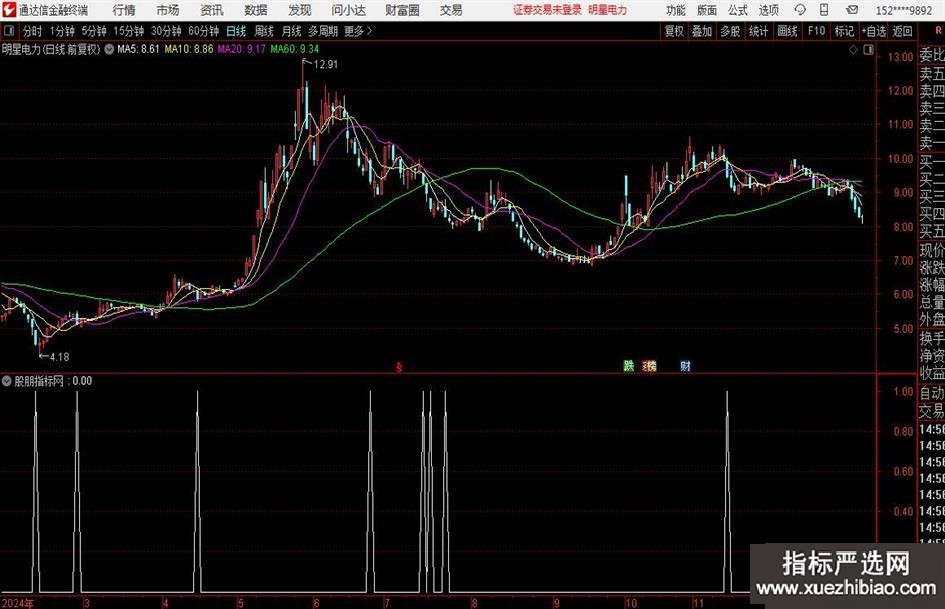The image size is (945, 609).
Task: Open the 交易 menu
Action: [451, 10]
